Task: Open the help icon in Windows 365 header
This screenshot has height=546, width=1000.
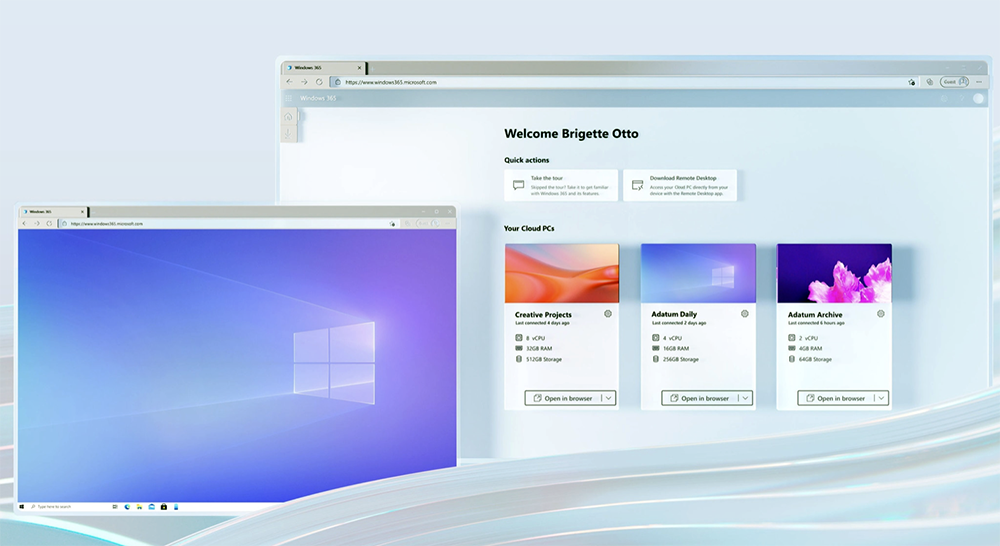Action: click(962, 98)
